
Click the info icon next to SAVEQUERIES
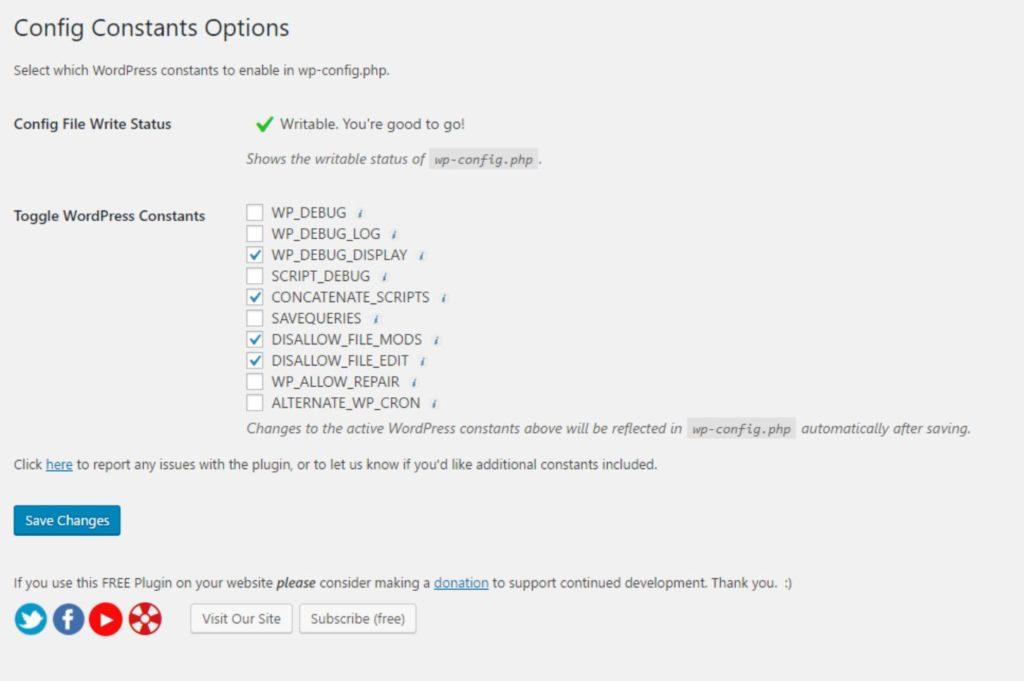pyautogui.click(x=376, y=319)
